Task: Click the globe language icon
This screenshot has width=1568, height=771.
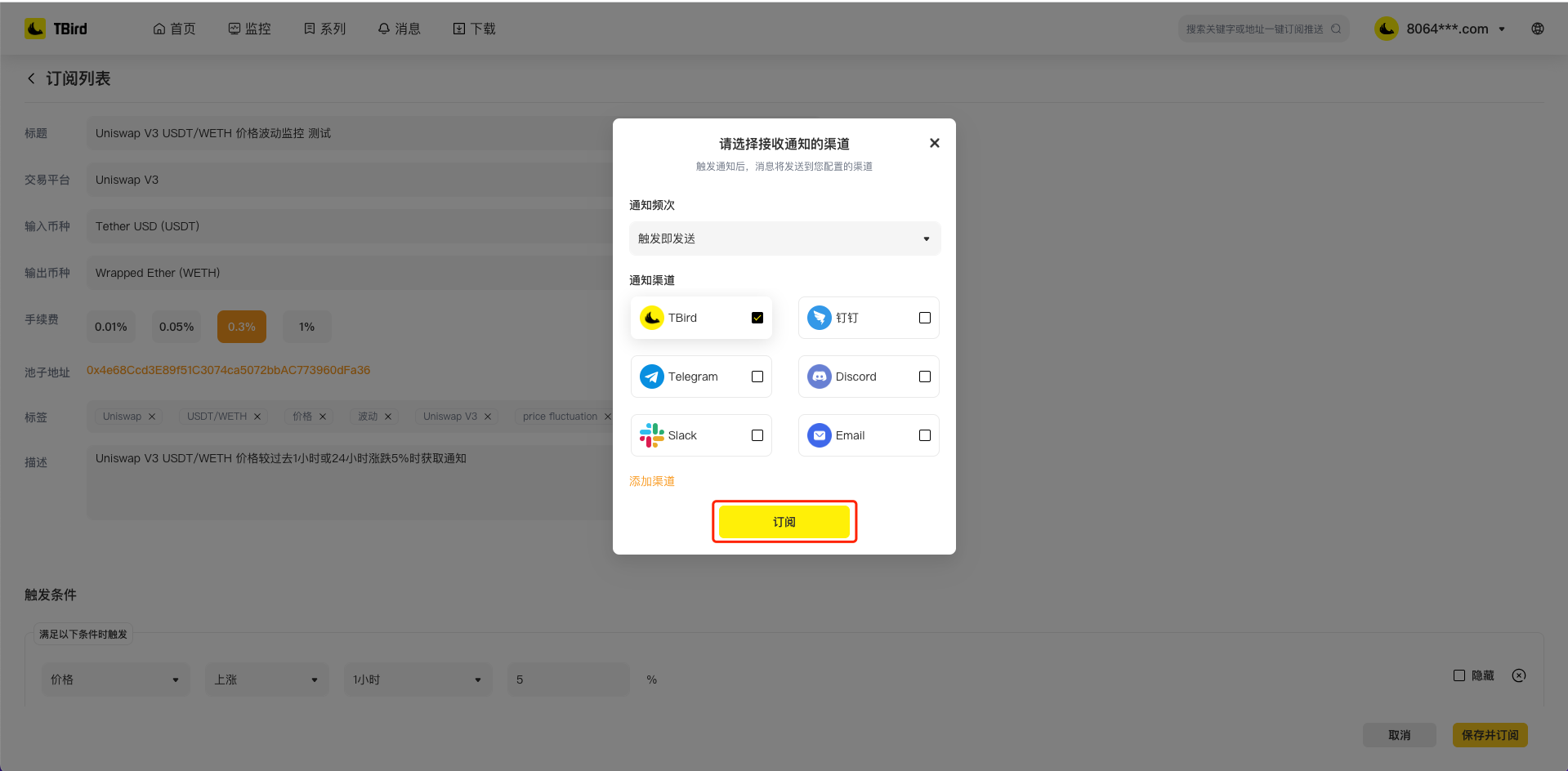Action: [1537, 29]
